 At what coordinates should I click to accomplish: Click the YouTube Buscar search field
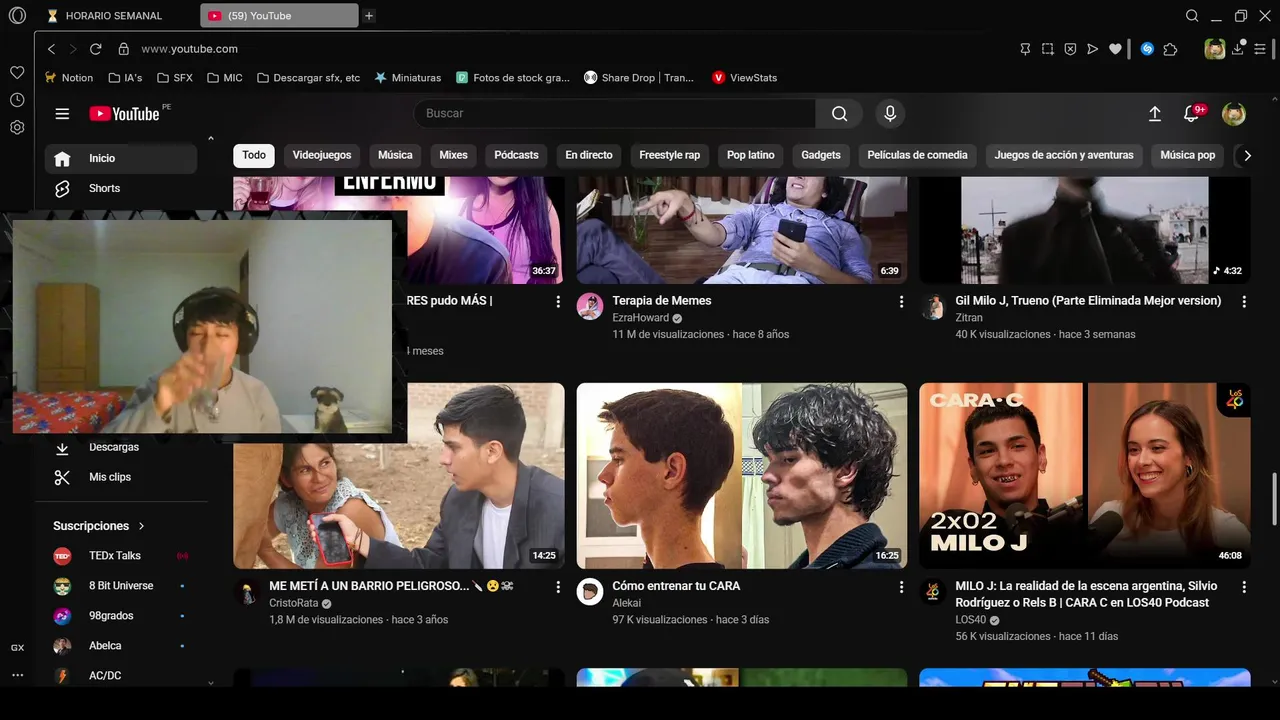point(615,114)
